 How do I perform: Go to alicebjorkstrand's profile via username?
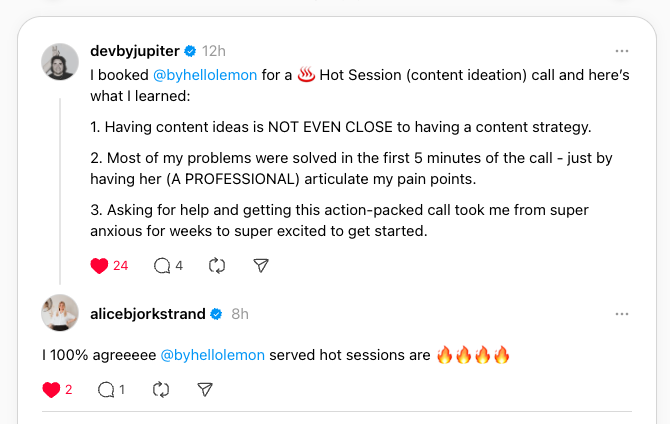point(148,314)
